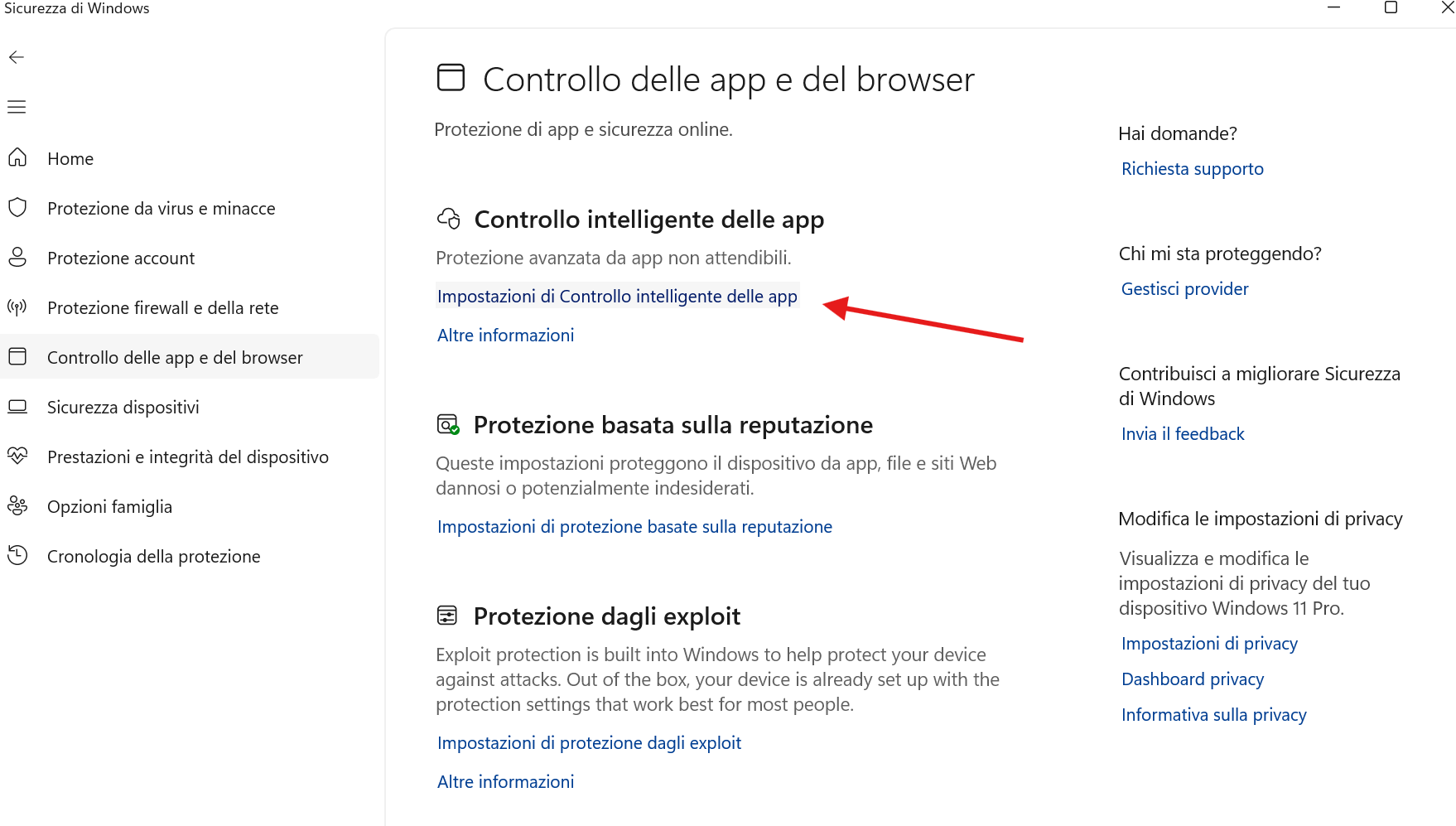Click the Controllo intelligente delle app icon
Screen dimensions: 1456x826
449,219
